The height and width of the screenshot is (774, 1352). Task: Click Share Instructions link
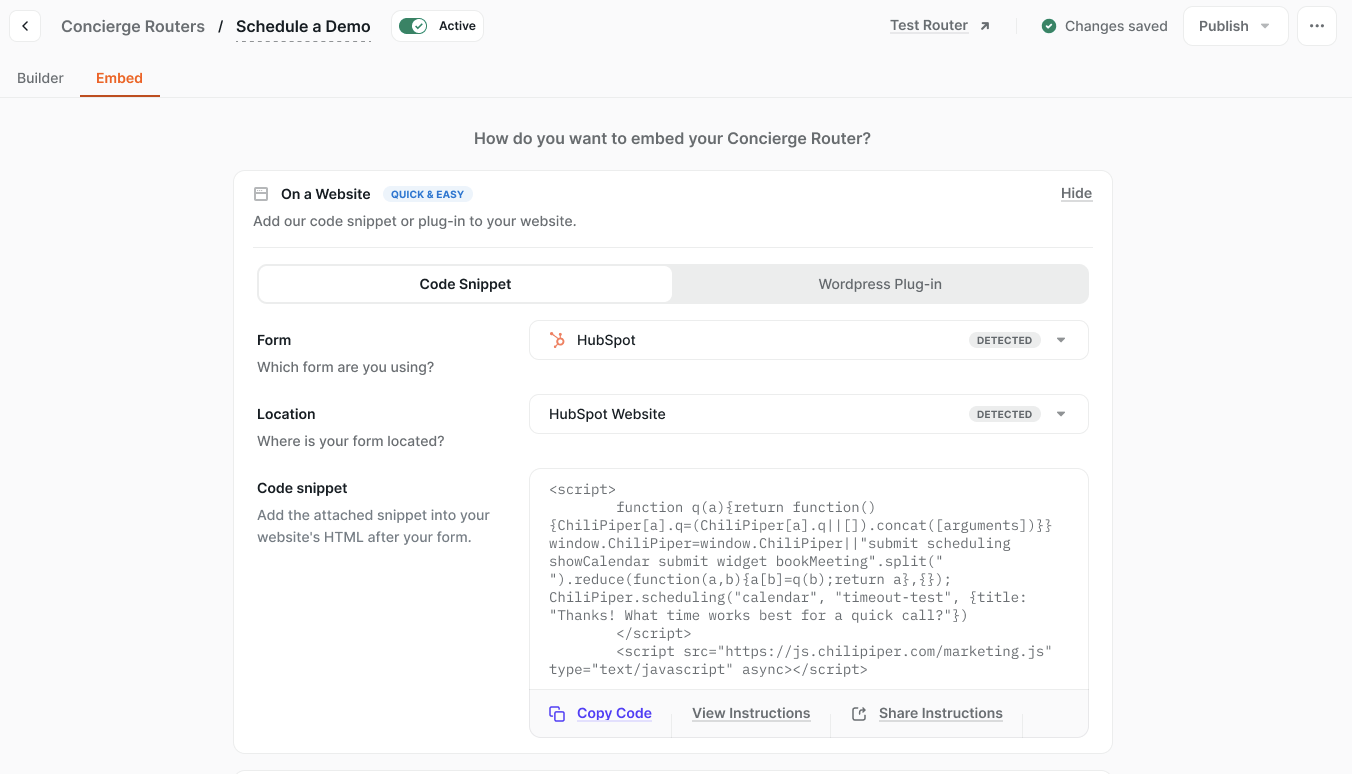940,713
